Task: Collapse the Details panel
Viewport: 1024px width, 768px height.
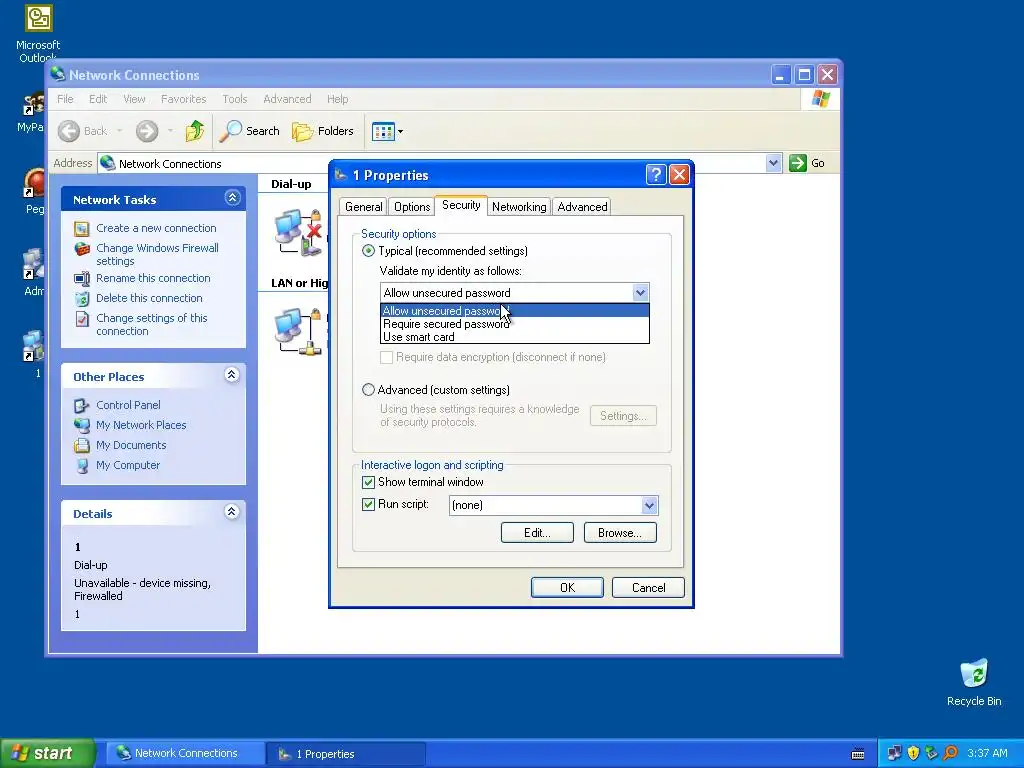Action: click(x=232, y=512)
